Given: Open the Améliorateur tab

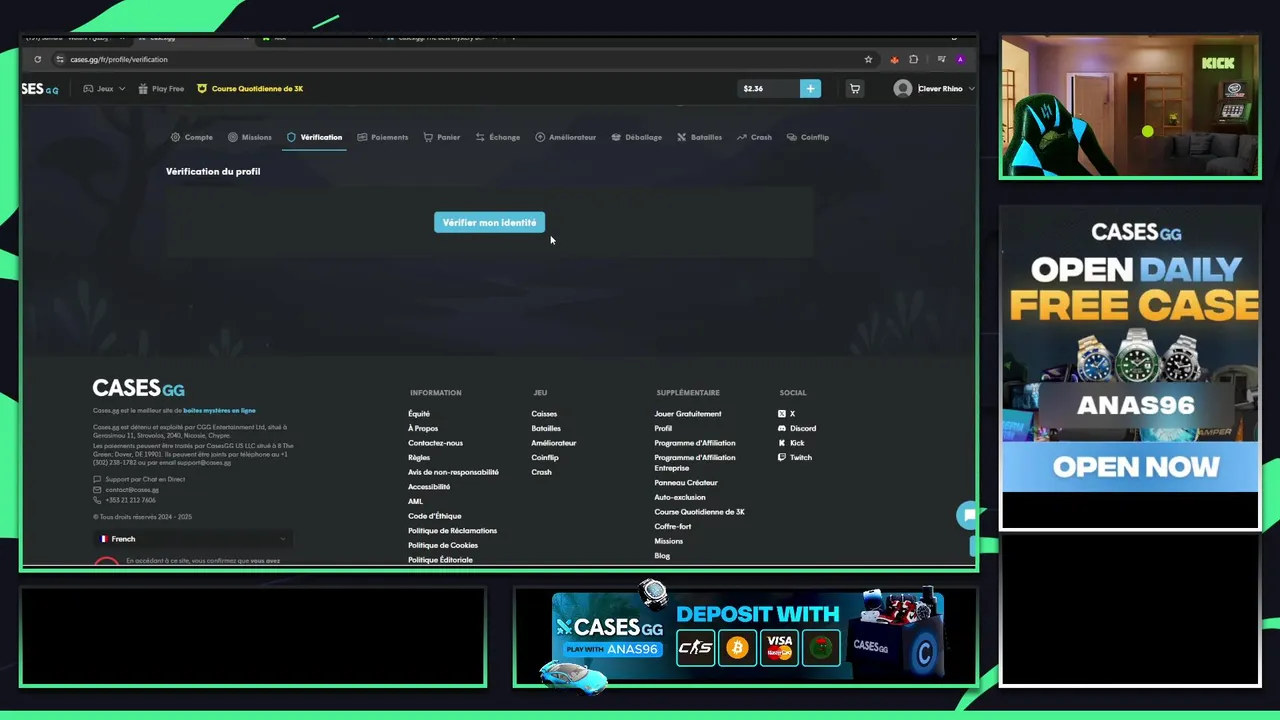Looking at the screenshot, I should [x=566, y=137].
